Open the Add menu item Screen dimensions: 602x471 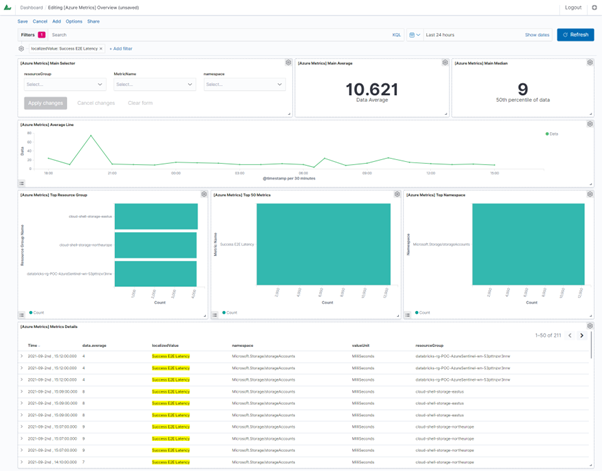pyautogui.click(x=56, y=21)
